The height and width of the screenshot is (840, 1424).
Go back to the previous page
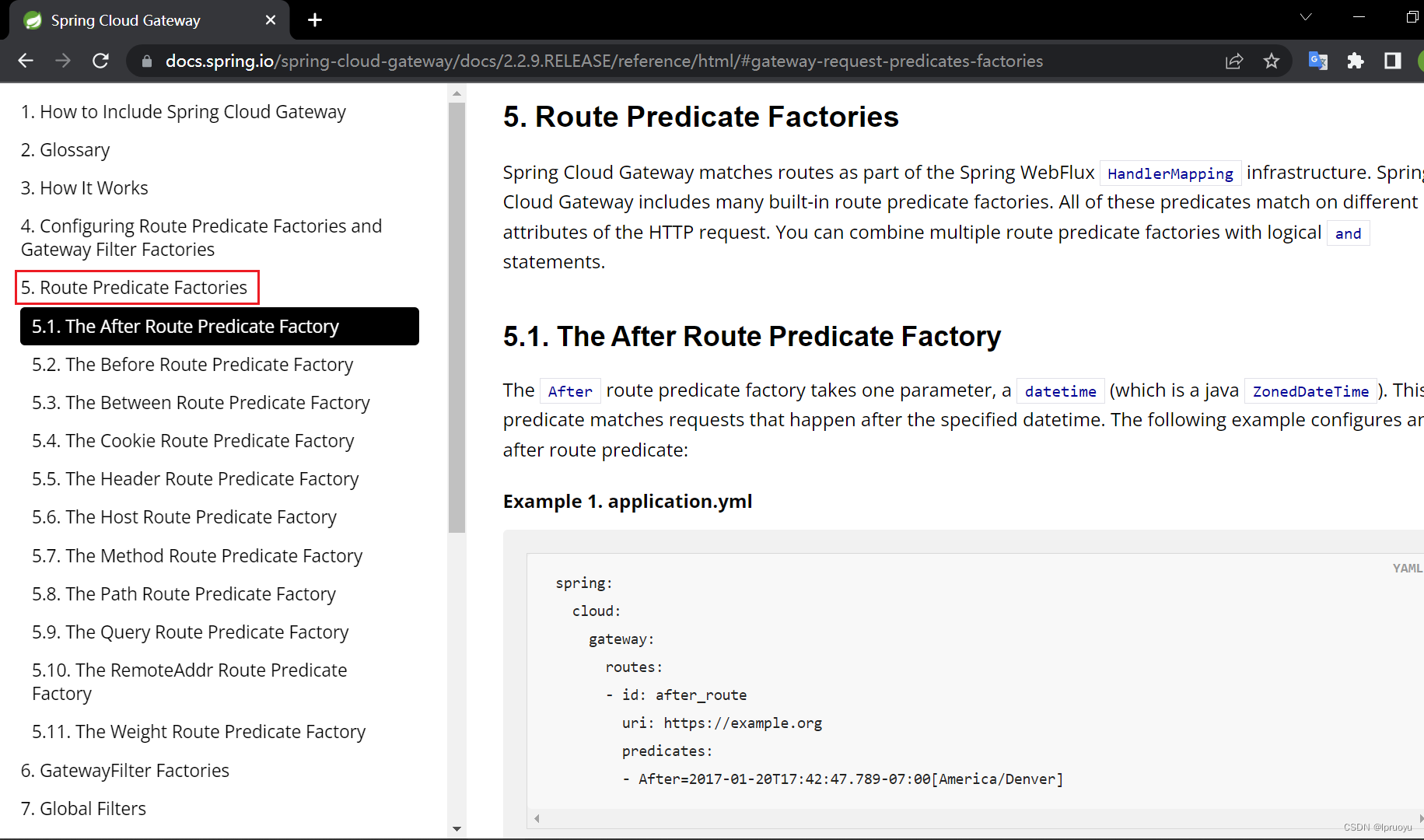point(26,61)
